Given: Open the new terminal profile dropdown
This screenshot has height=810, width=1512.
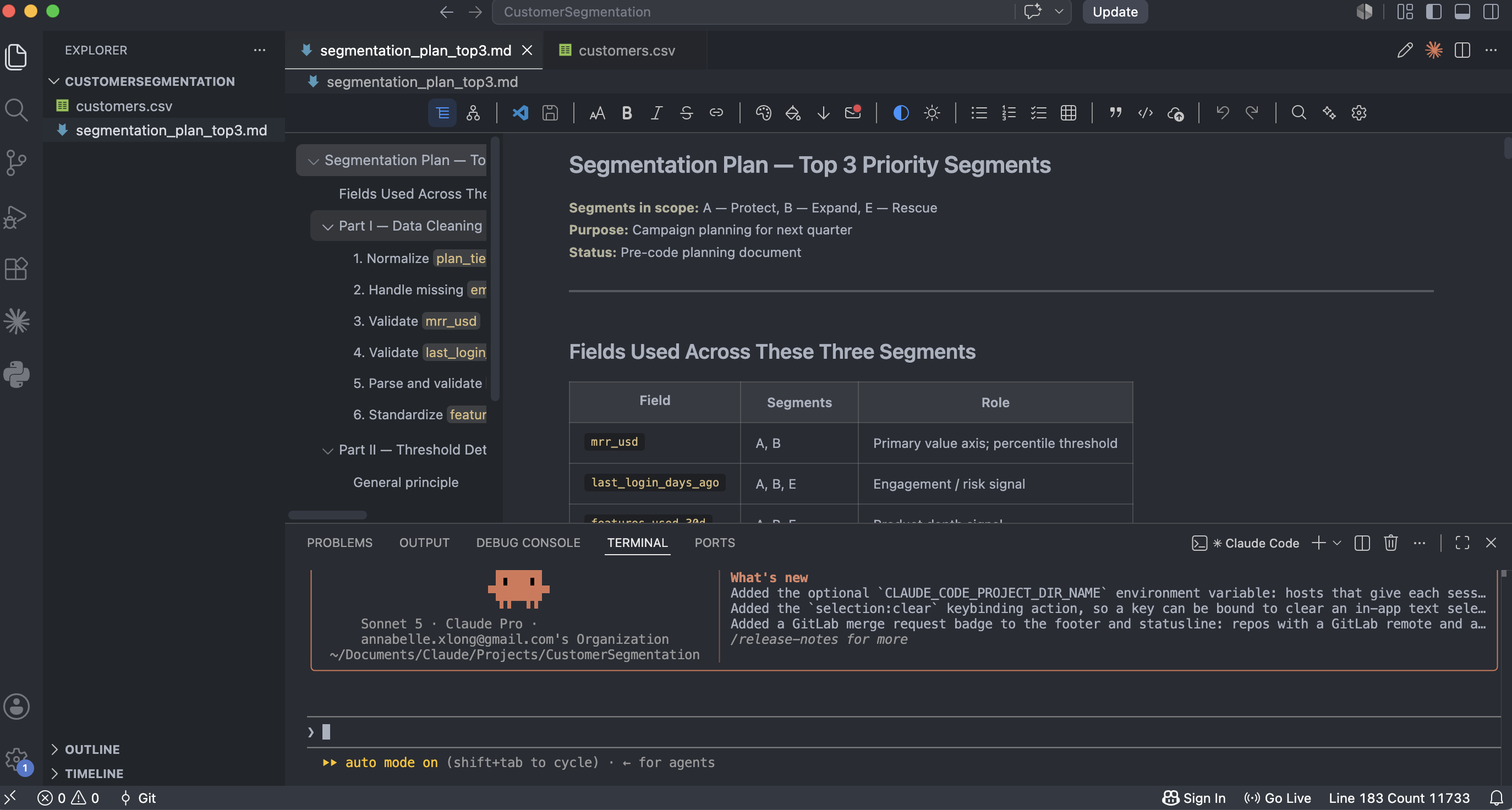Looking at the screenshot, I should (1337, 543).
